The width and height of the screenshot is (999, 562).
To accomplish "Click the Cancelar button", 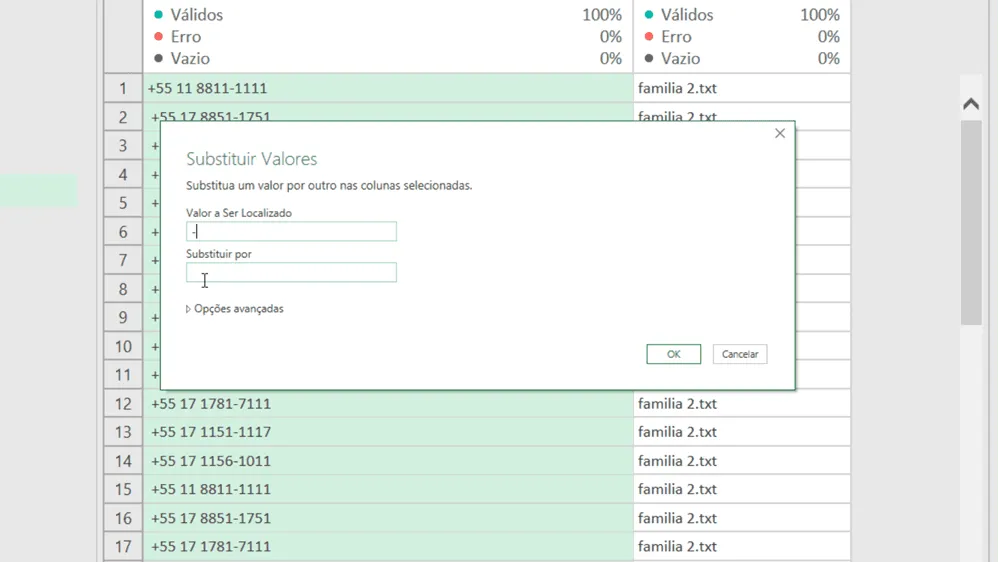I will [740, 354].
